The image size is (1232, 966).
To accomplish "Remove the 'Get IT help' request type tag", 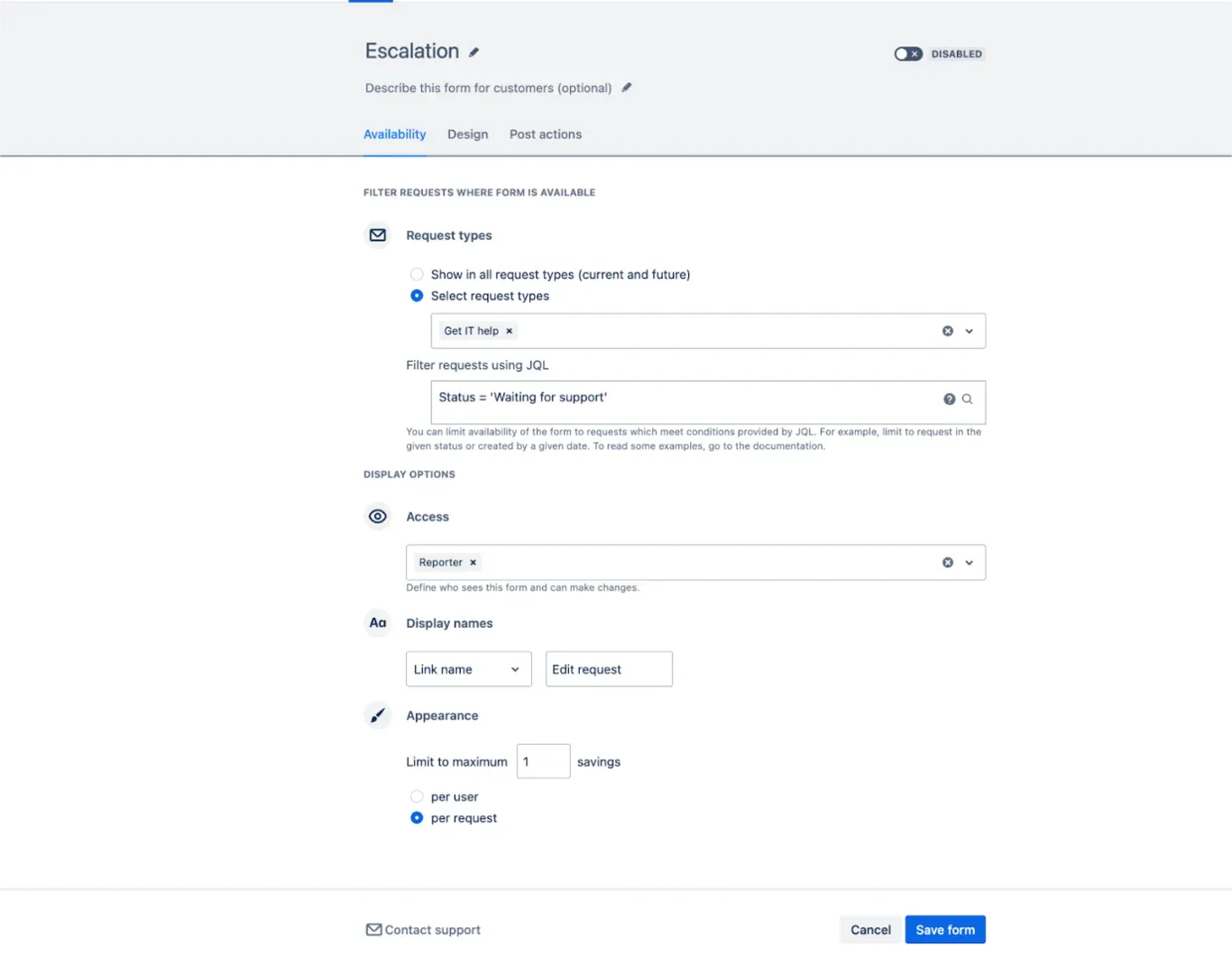I will (x=510, y=331).
